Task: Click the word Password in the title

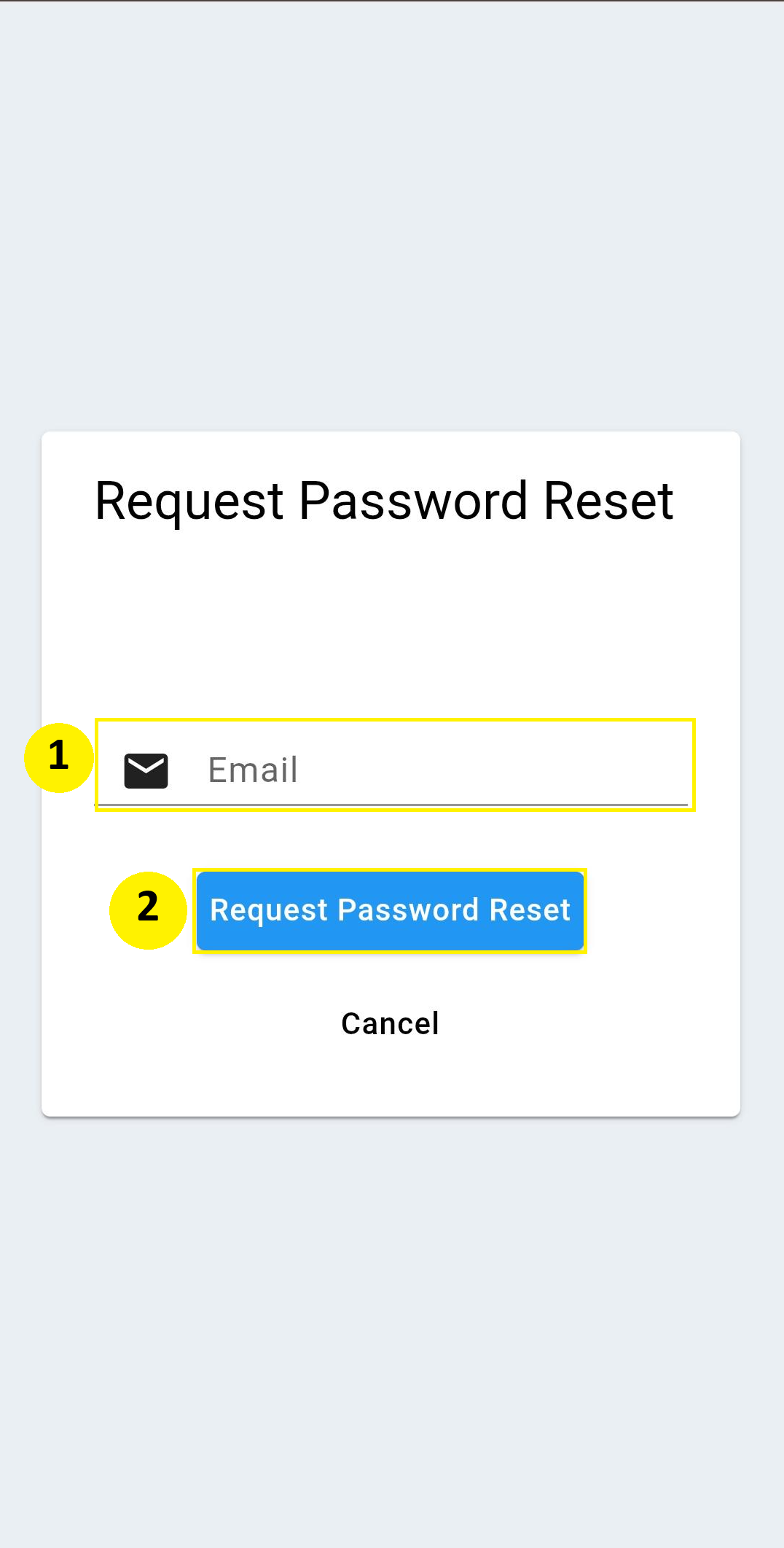Action: pos(413,501)
